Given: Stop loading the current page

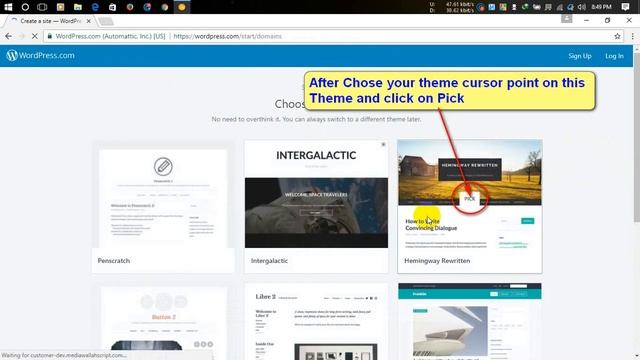Looking at the screenshot, I should [35, 36].
